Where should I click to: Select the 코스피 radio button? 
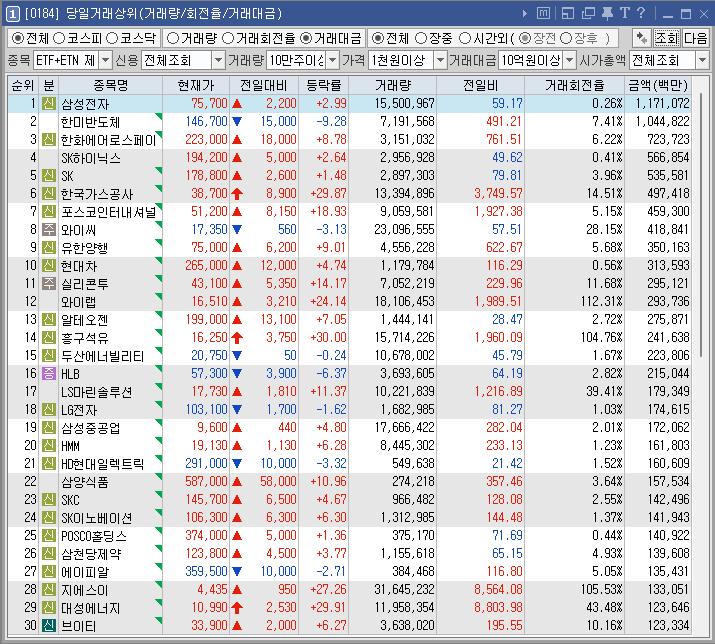pyautogui.click(x=59, y=38)
